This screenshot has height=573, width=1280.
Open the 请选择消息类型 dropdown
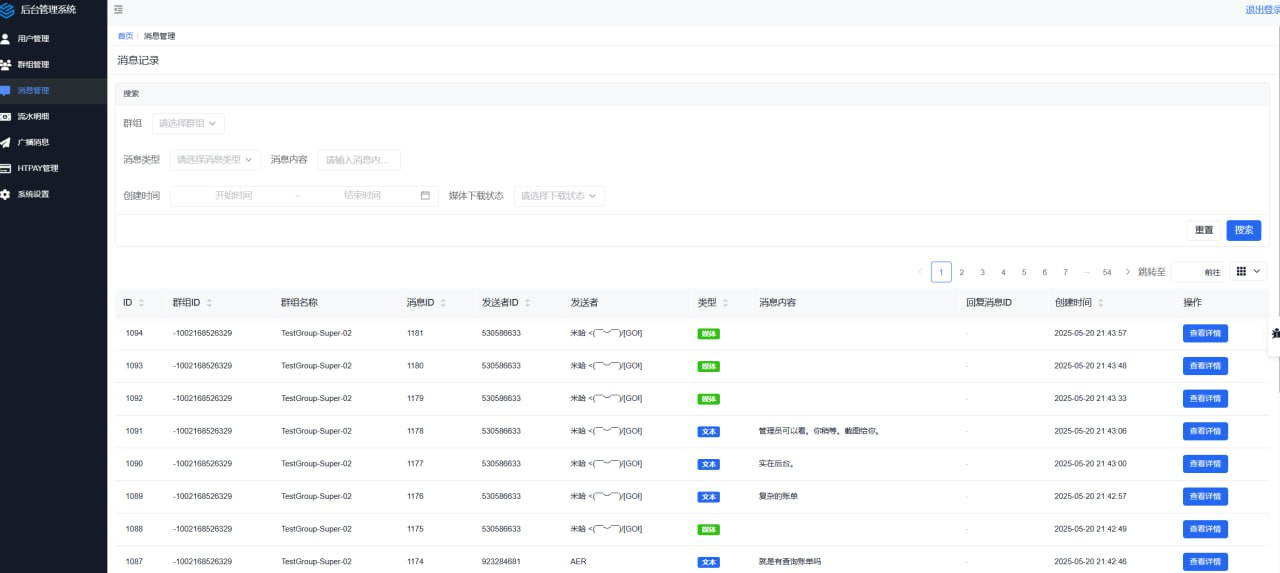[215, 159]
